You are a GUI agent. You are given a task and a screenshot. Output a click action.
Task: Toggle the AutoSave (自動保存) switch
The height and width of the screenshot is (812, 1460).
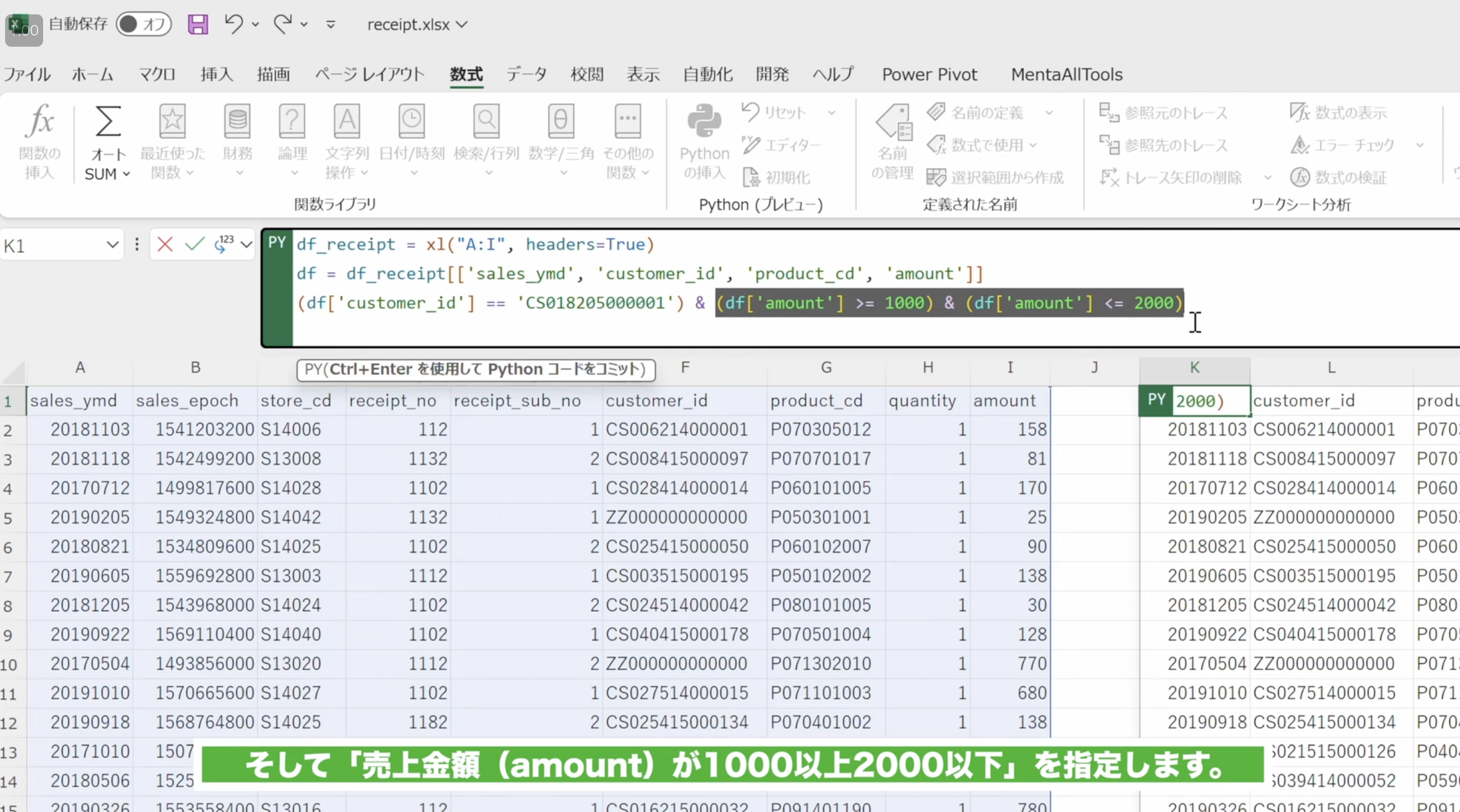[x=143, y=24]
